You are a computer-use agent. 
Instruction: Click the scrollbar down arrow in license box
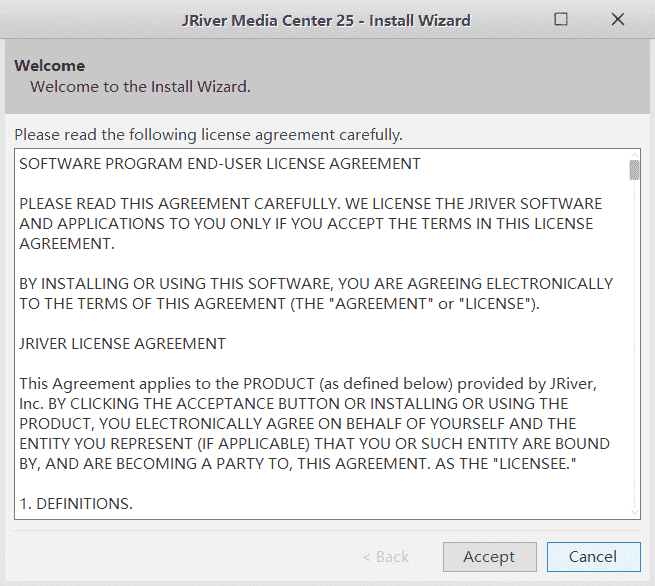tap(635, 512)
